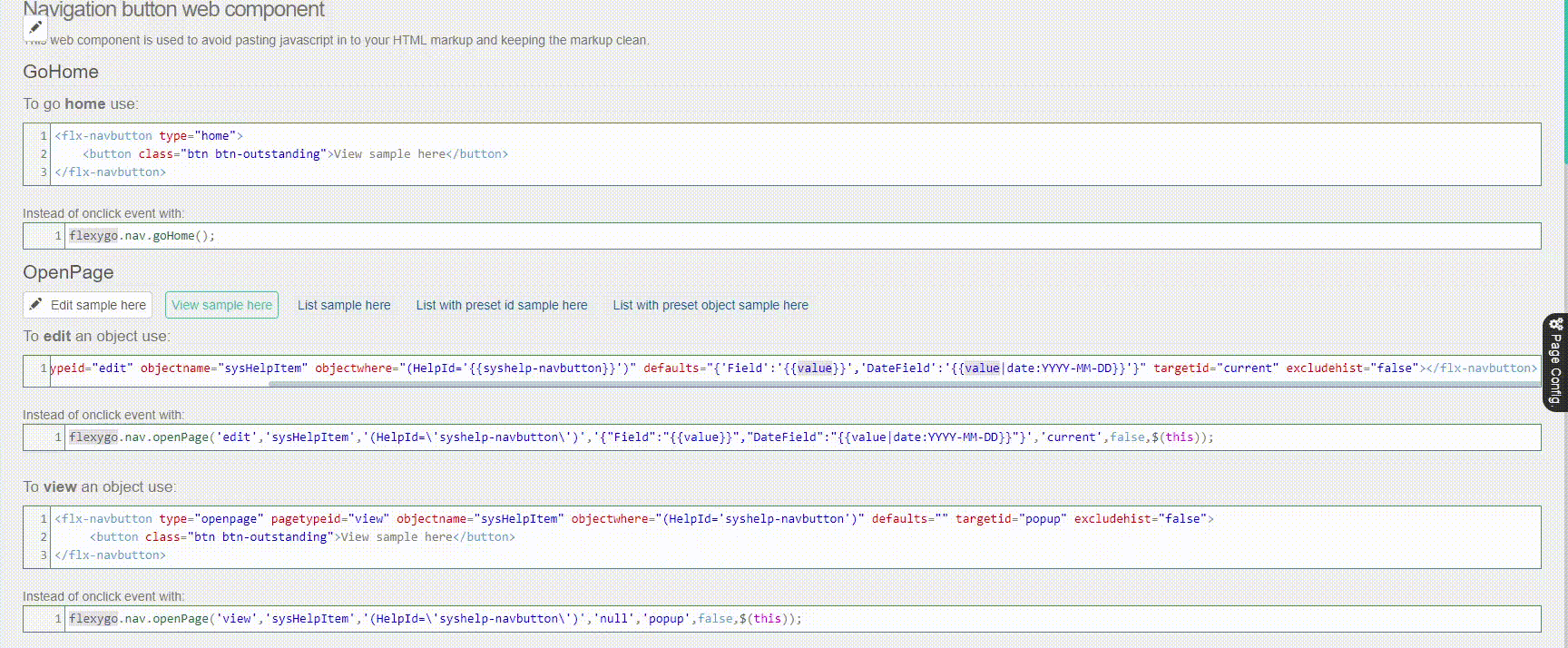Click the objectname="sysHelpItem" edit code line
The width and height of the screenshot is (1568, 648).
pos(793,368)
